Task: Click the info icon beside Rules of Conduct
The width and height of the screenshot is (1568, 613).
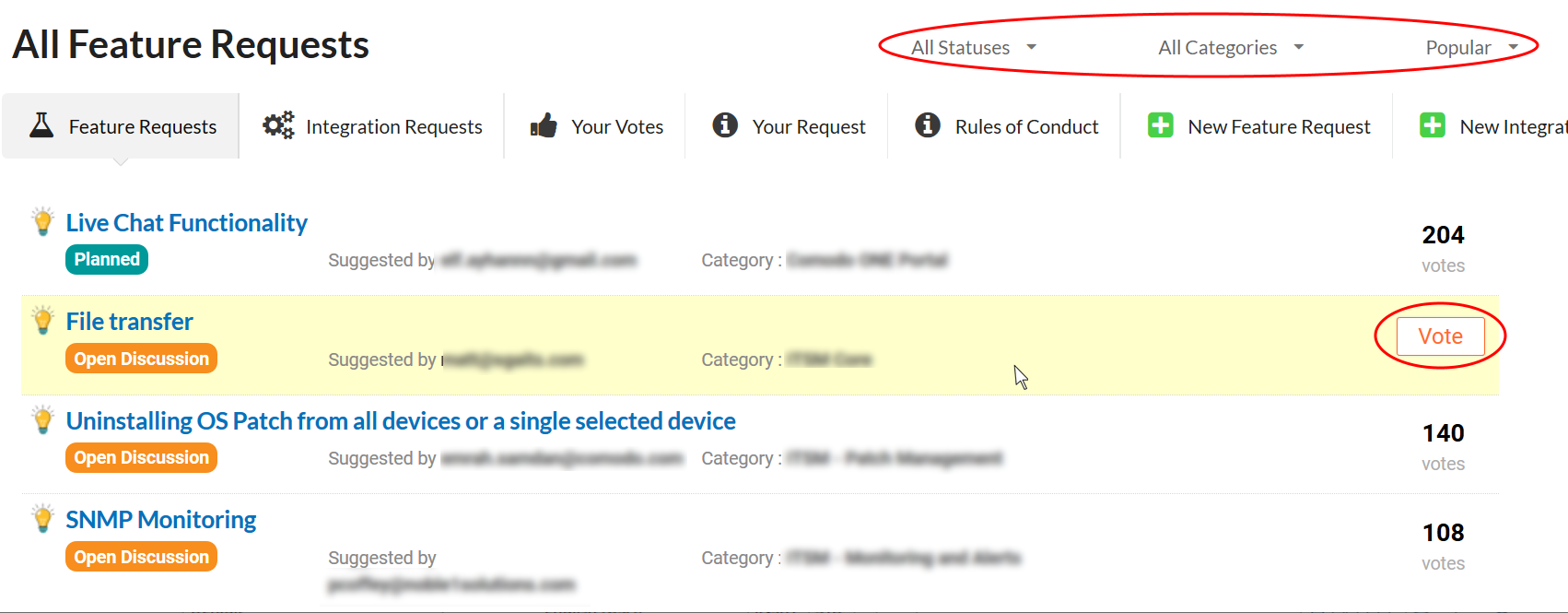Action: [928, 124]
